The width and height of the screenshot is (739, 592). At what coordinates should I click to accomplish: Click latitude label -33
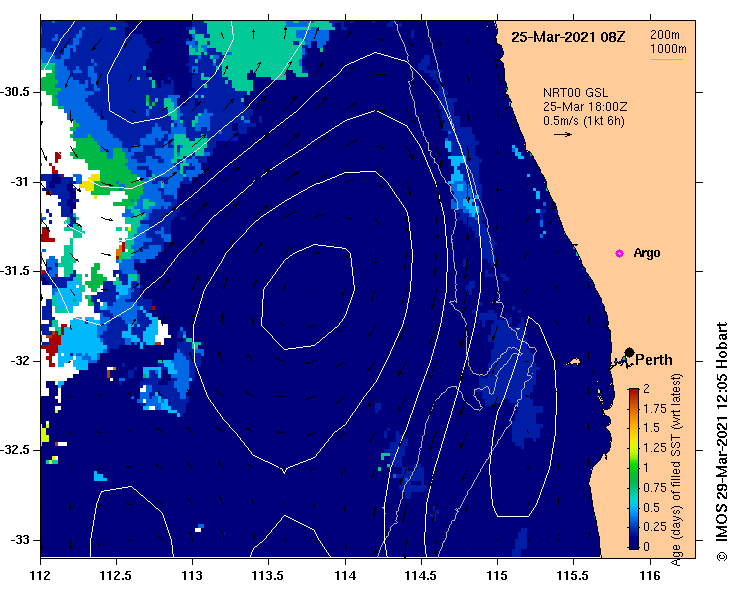pos(19,540)
